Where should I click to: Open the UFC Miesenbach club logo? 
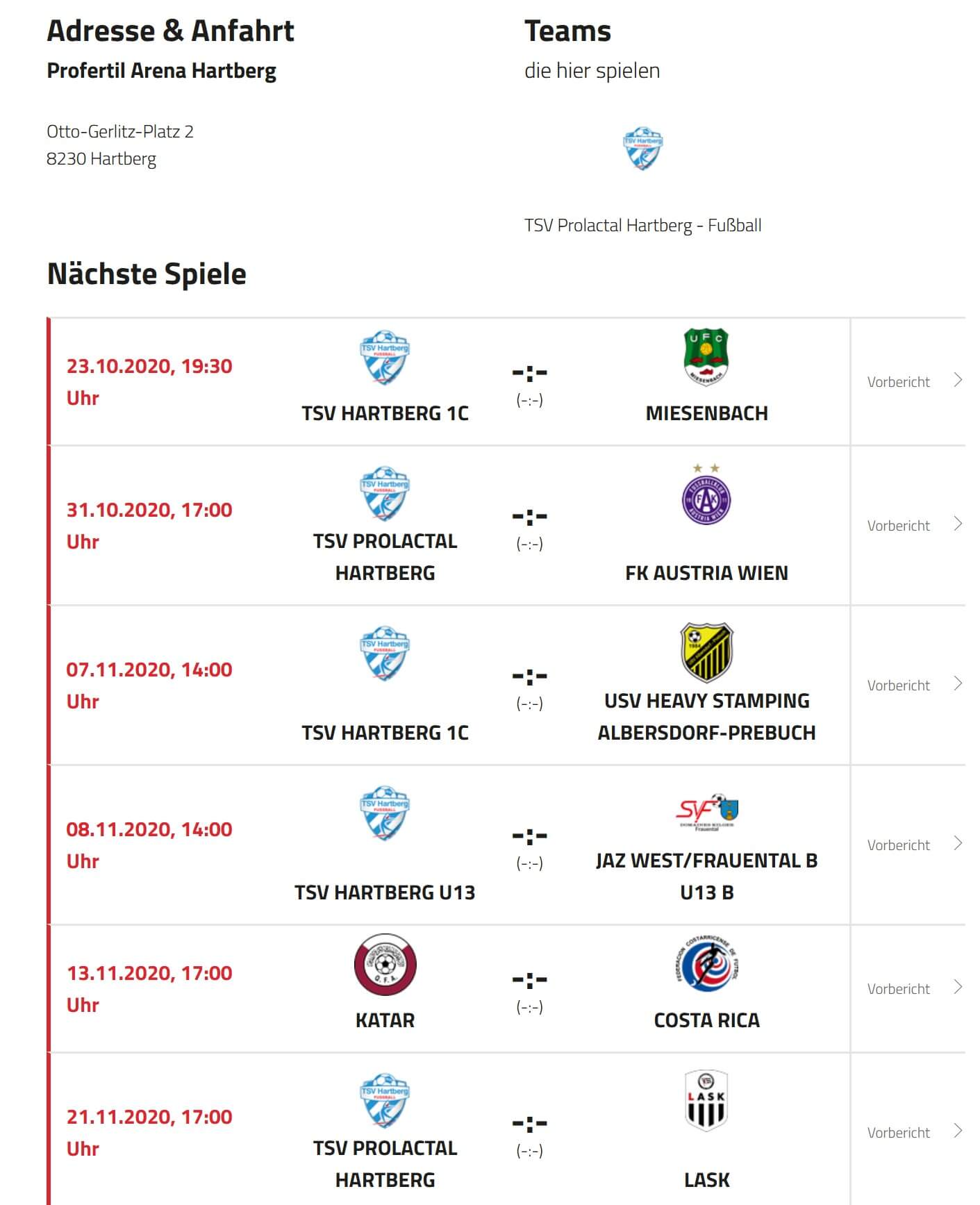pyautogui.click(x=706, y=357)
